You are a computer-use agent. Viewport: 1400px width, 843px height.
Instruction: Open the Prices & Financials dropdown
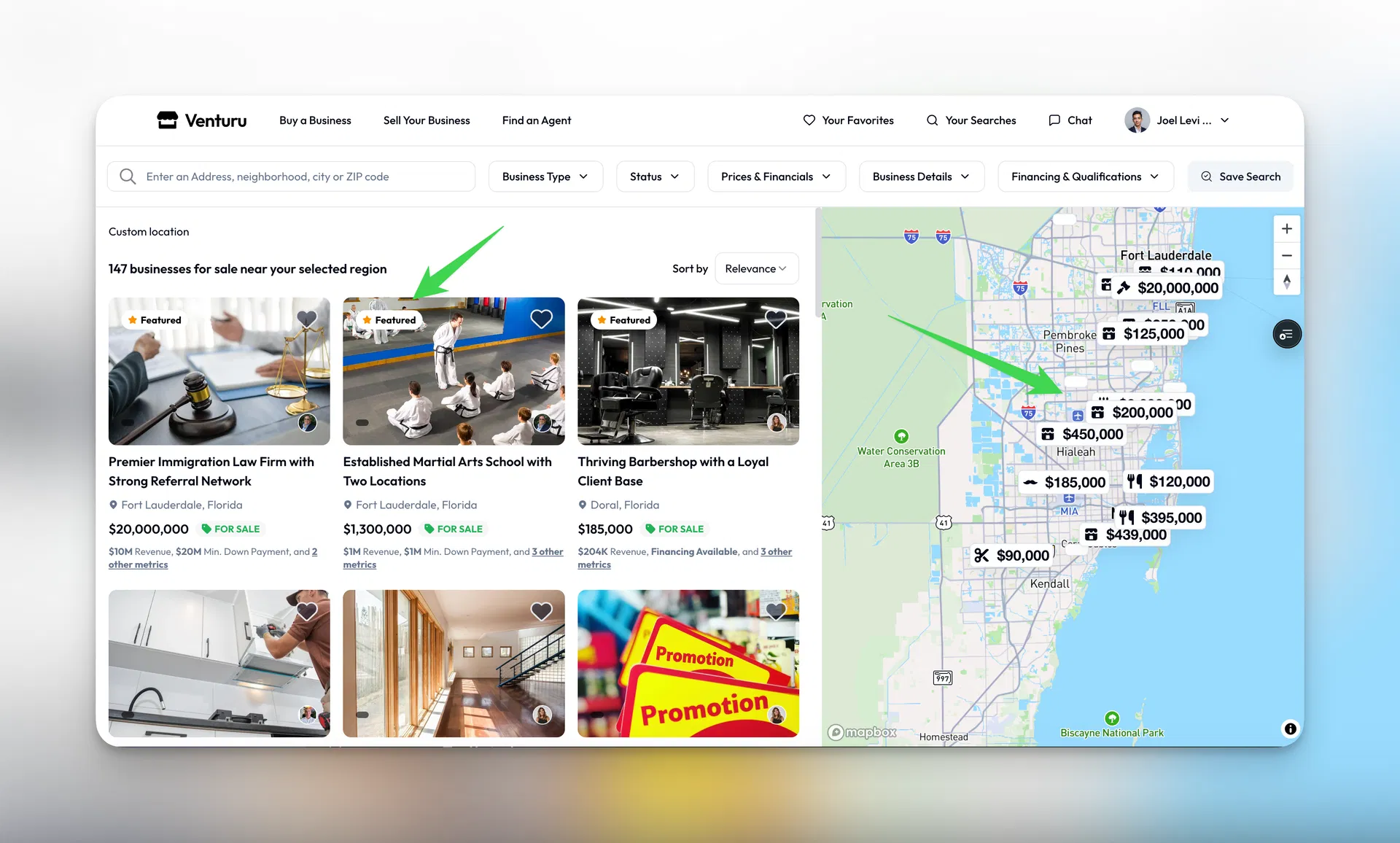(x=776, y=176)
